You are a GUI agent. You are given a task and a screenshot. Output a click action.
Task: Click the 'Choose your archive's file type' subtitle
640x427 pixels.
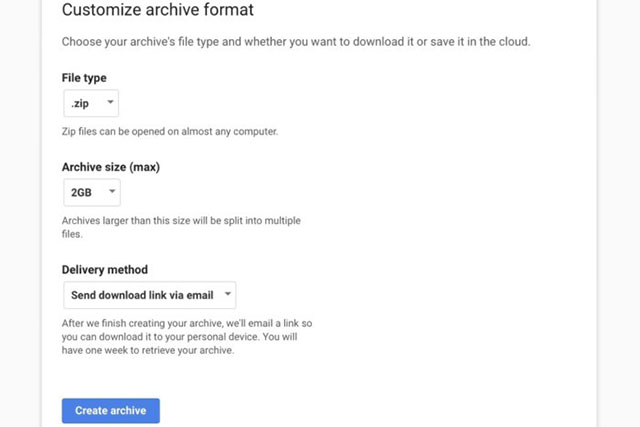point(295,42)
